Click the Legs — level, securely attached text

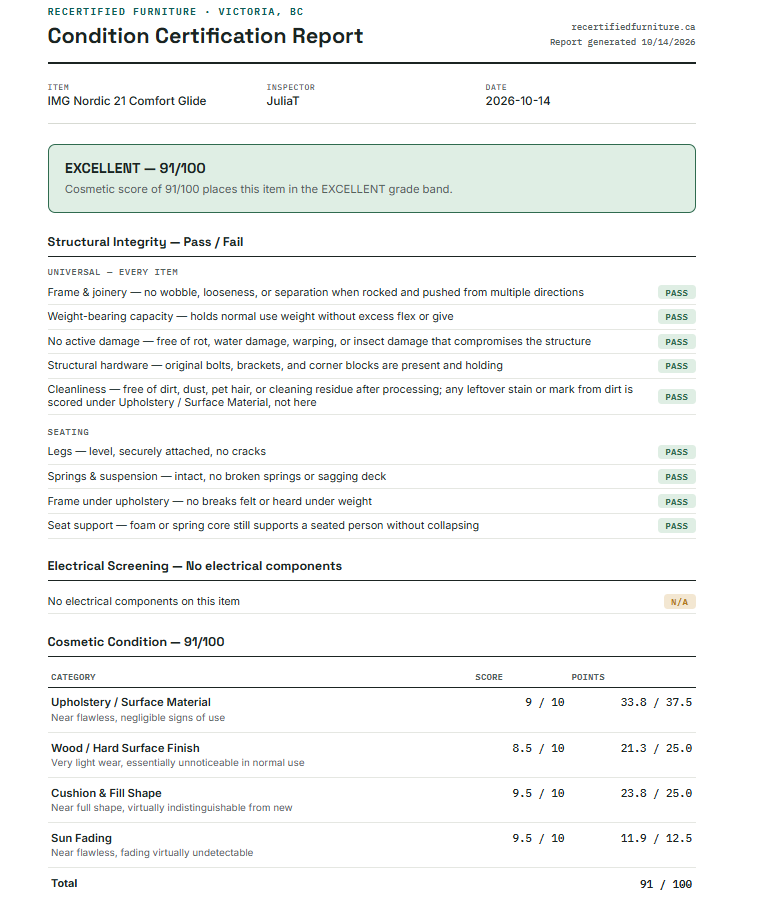pyautogui.click(x=157, y=451)
